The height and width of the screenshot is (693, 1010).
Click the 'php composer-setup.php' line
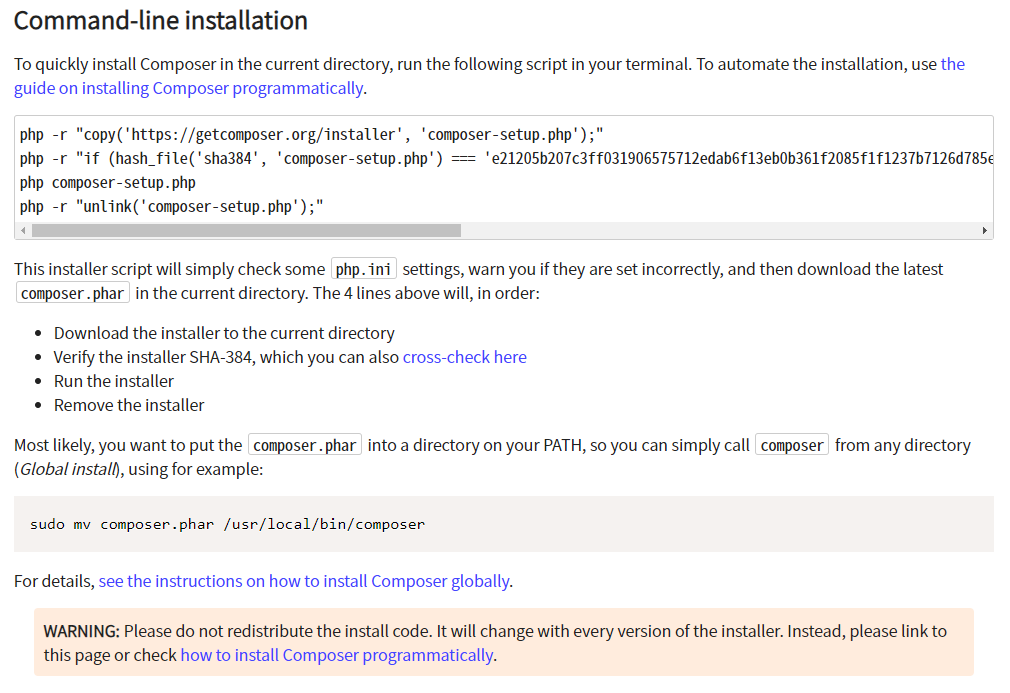pos(108,183)
